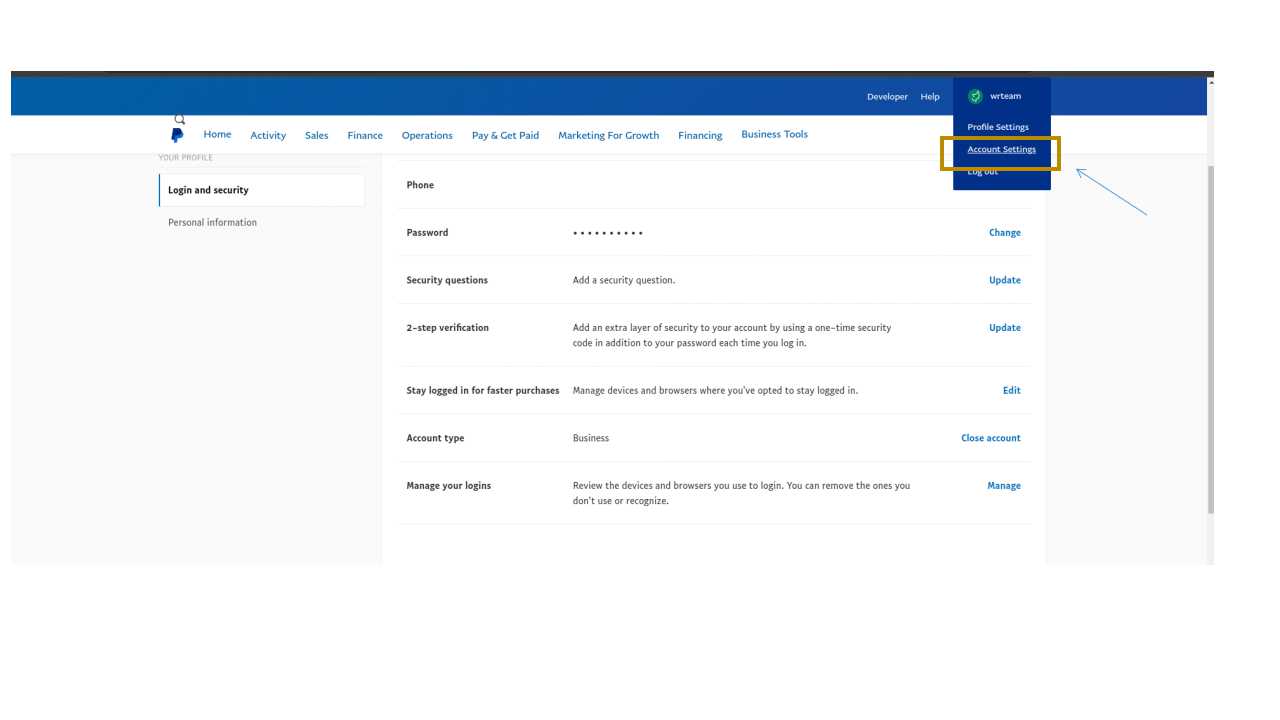
Task: Click the wrteam profile avatar icon
Action: pos(975,97)
